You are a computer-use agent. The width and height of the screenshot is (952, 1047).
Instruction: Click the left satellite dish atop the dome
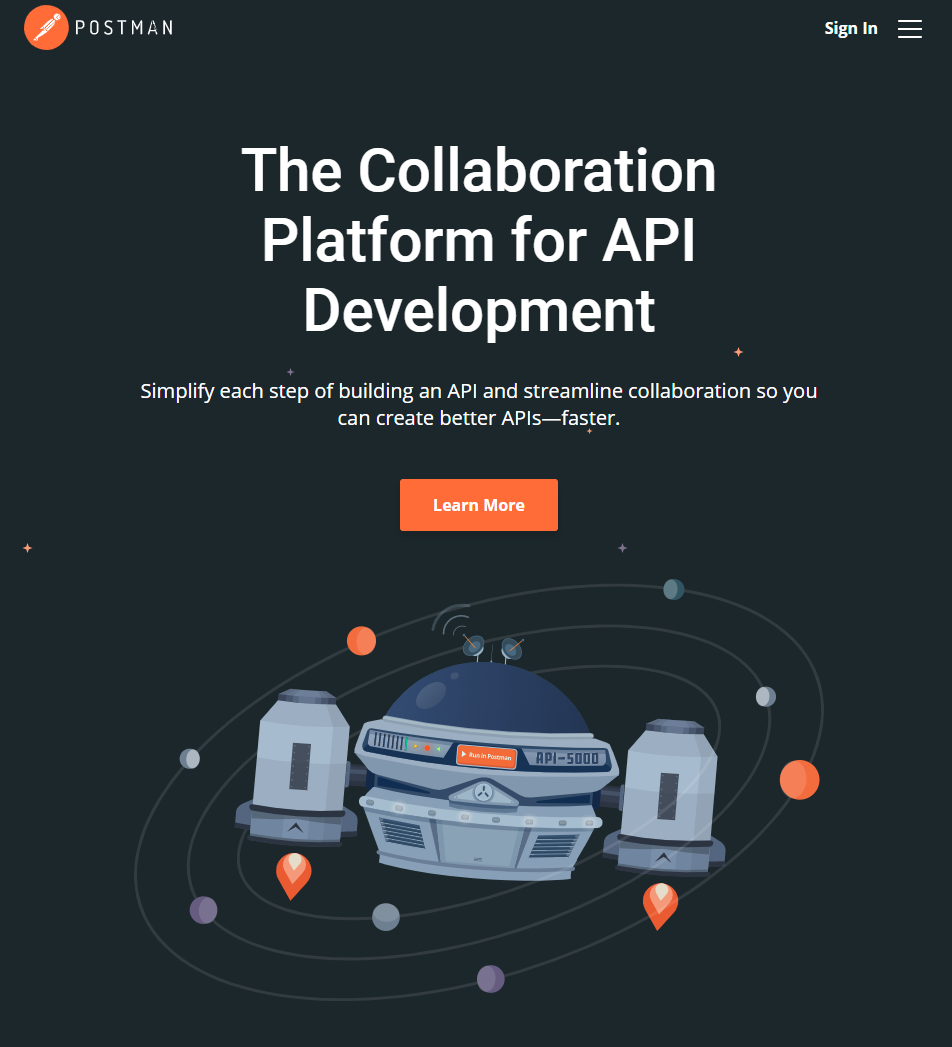[x=473, y=646]
